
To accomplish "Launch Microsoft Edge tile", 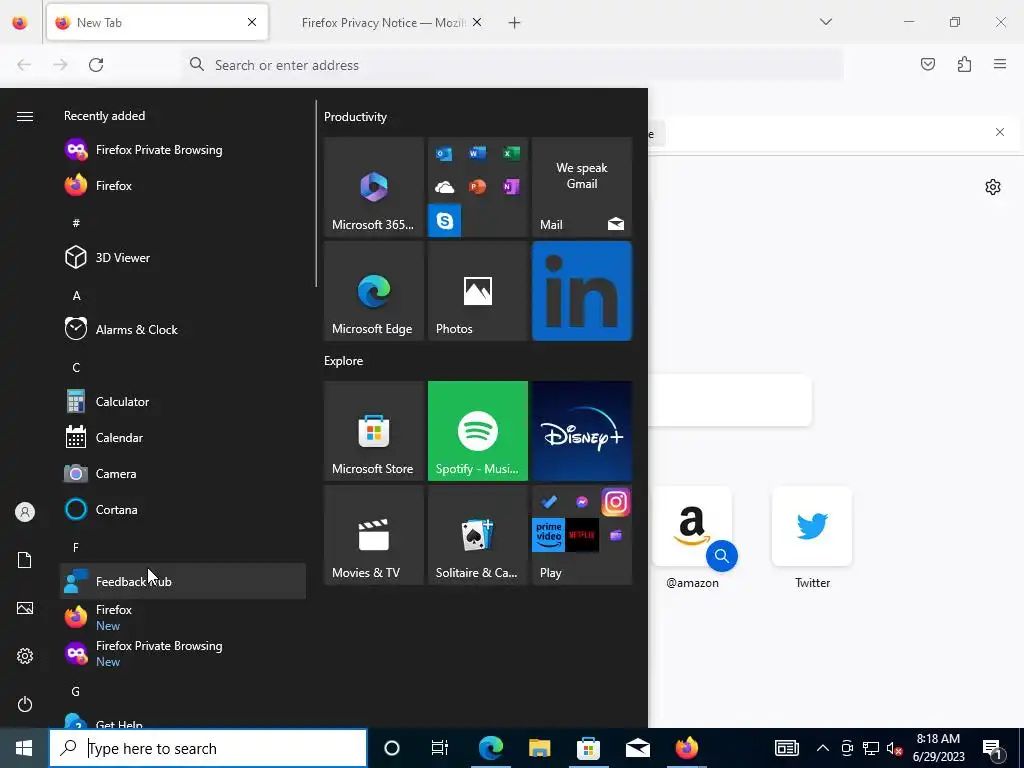I will click(x=374, y=291).
